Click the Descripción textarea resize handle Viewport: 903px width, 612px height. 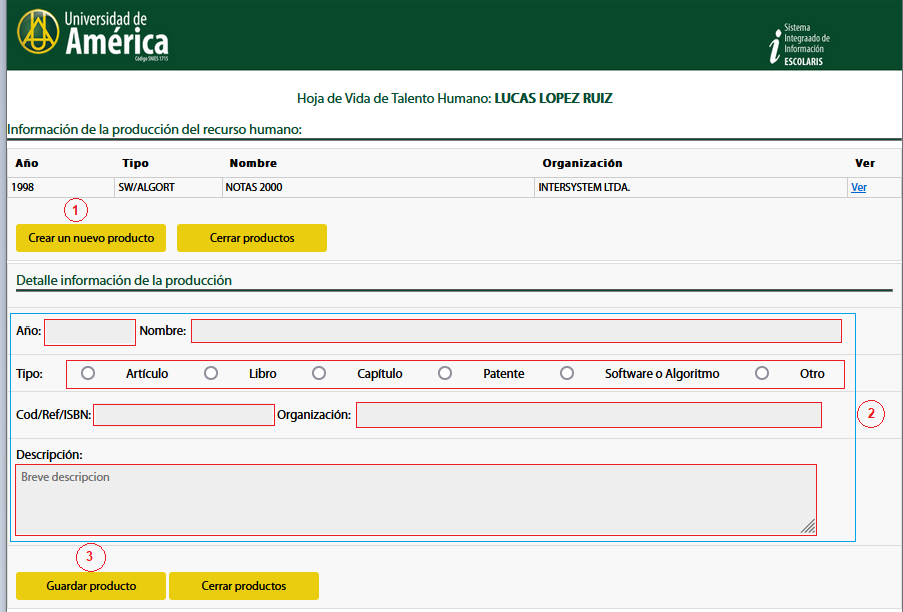809,526
